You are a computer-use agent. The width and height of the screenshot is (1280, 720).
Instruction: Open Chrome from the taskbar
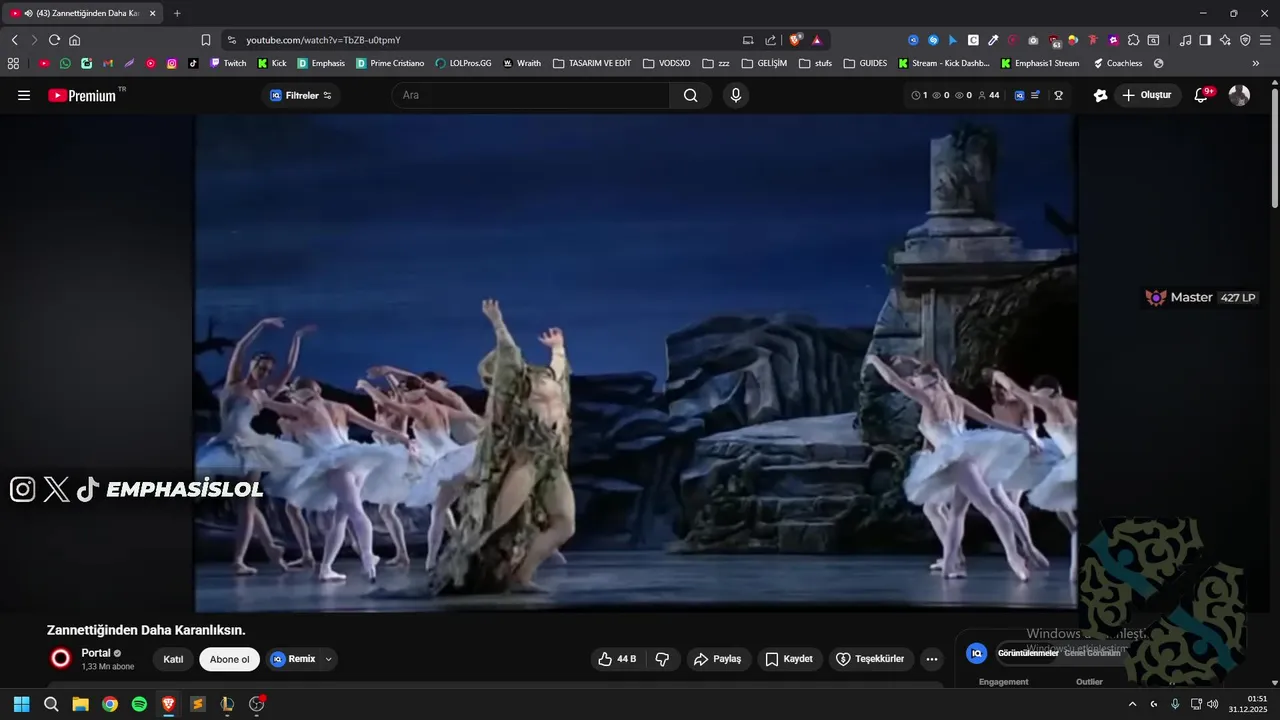tap(110, 704)
